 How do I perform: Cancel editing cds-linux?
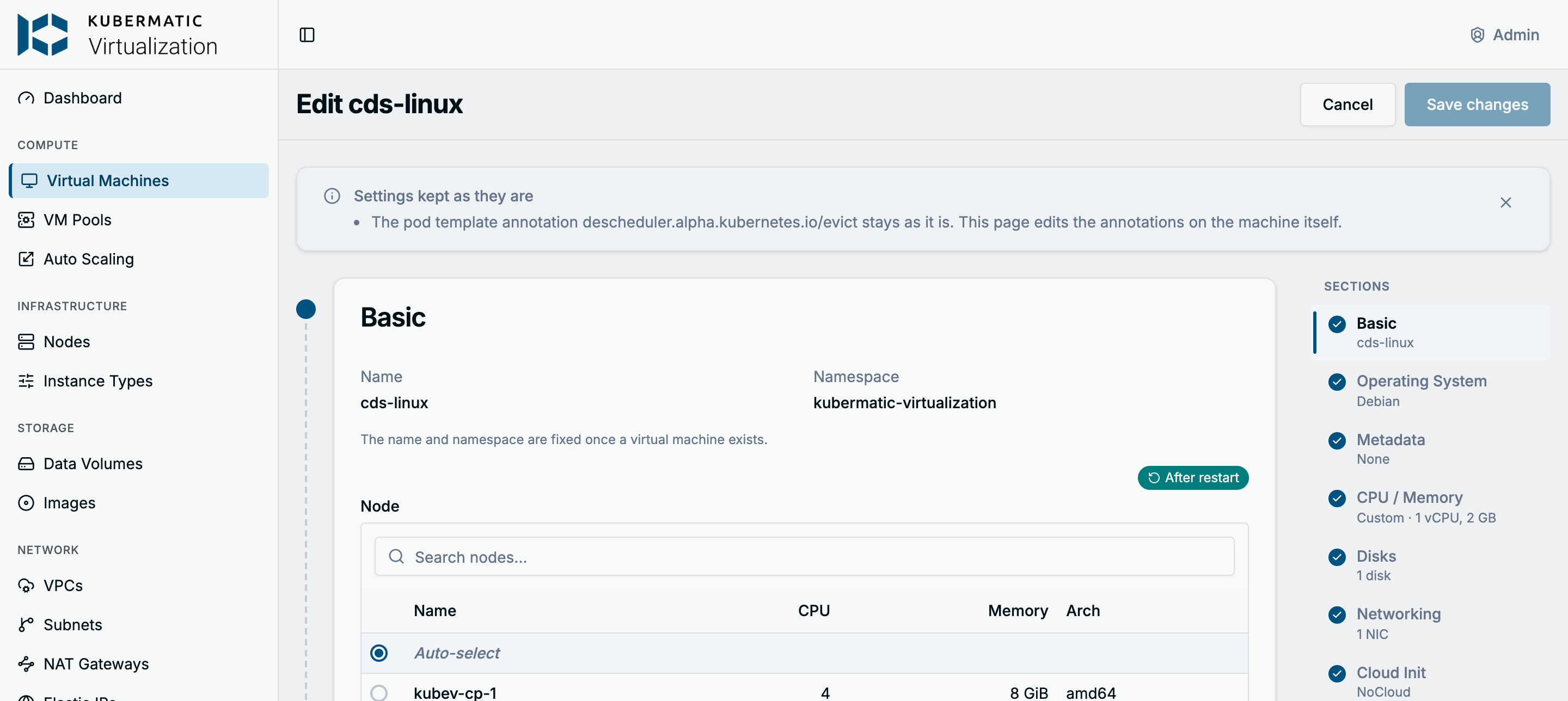[1347, 104]
